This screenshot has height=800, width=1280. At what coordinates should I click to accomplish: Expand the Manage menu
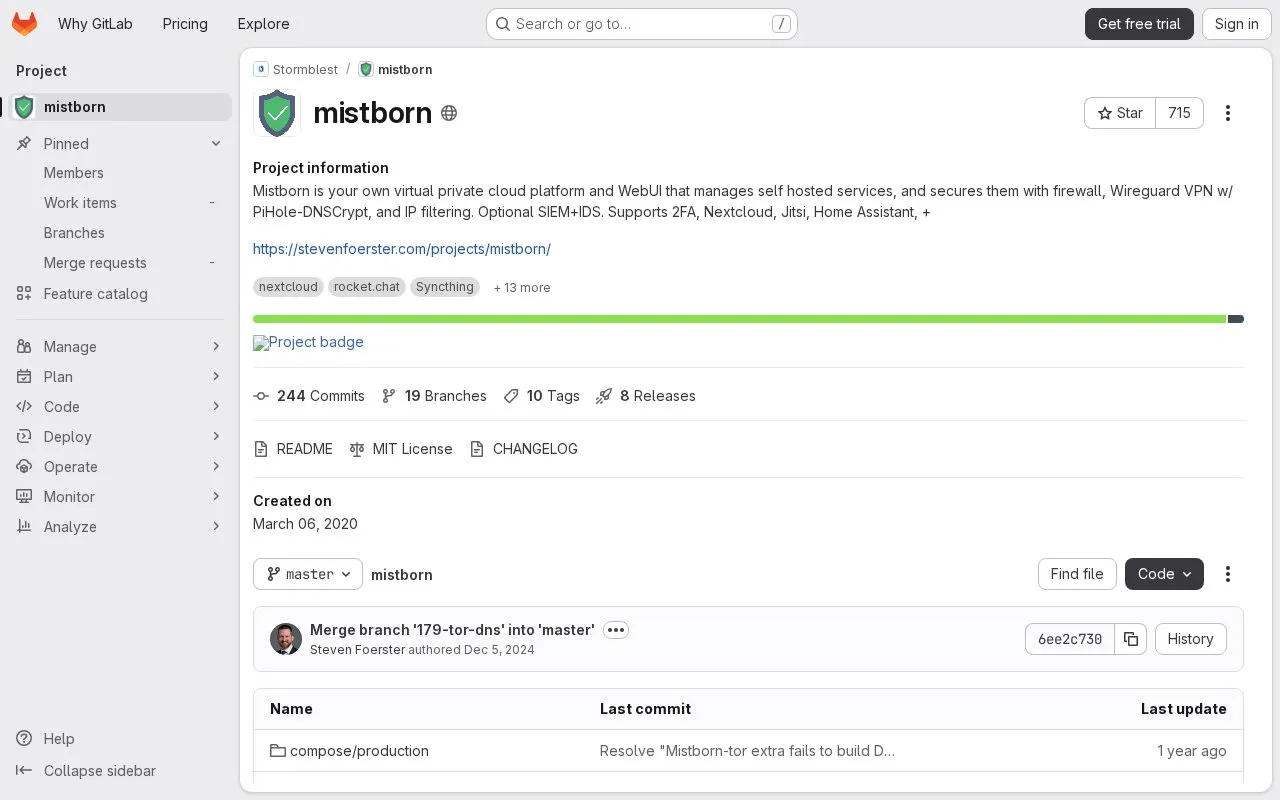pos(120,347)
